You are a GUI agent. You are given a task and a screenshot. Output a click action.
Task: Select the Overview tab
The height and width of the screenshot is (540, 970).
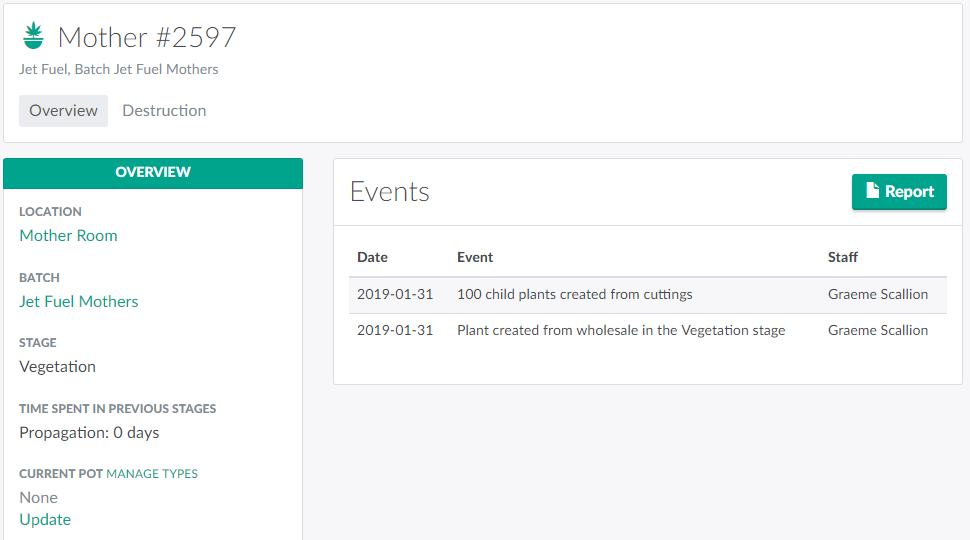pyautogui.click(x=63, y=111)
